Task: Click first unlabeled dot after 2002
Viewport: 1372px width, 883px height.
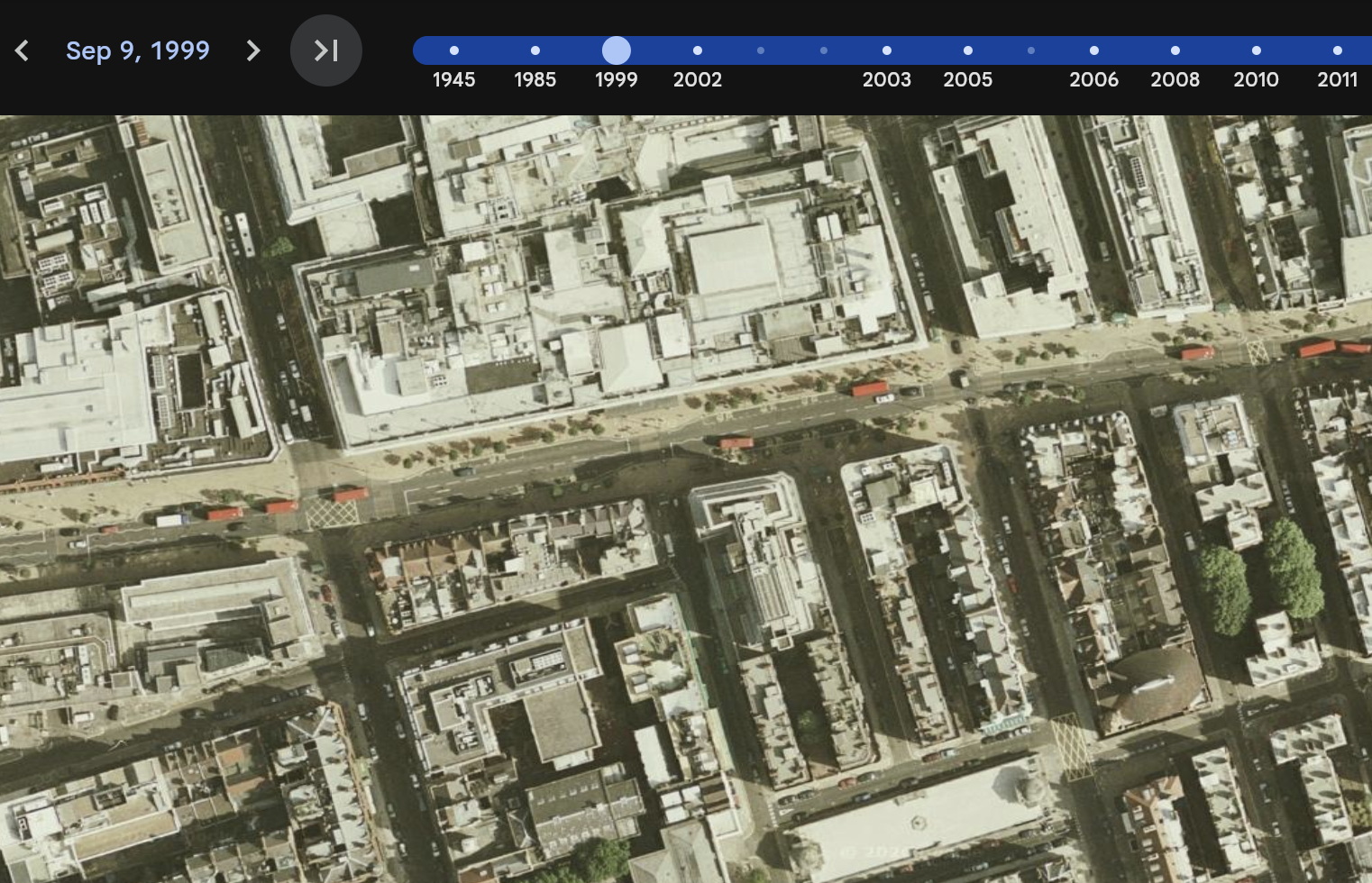Action: 761,50
